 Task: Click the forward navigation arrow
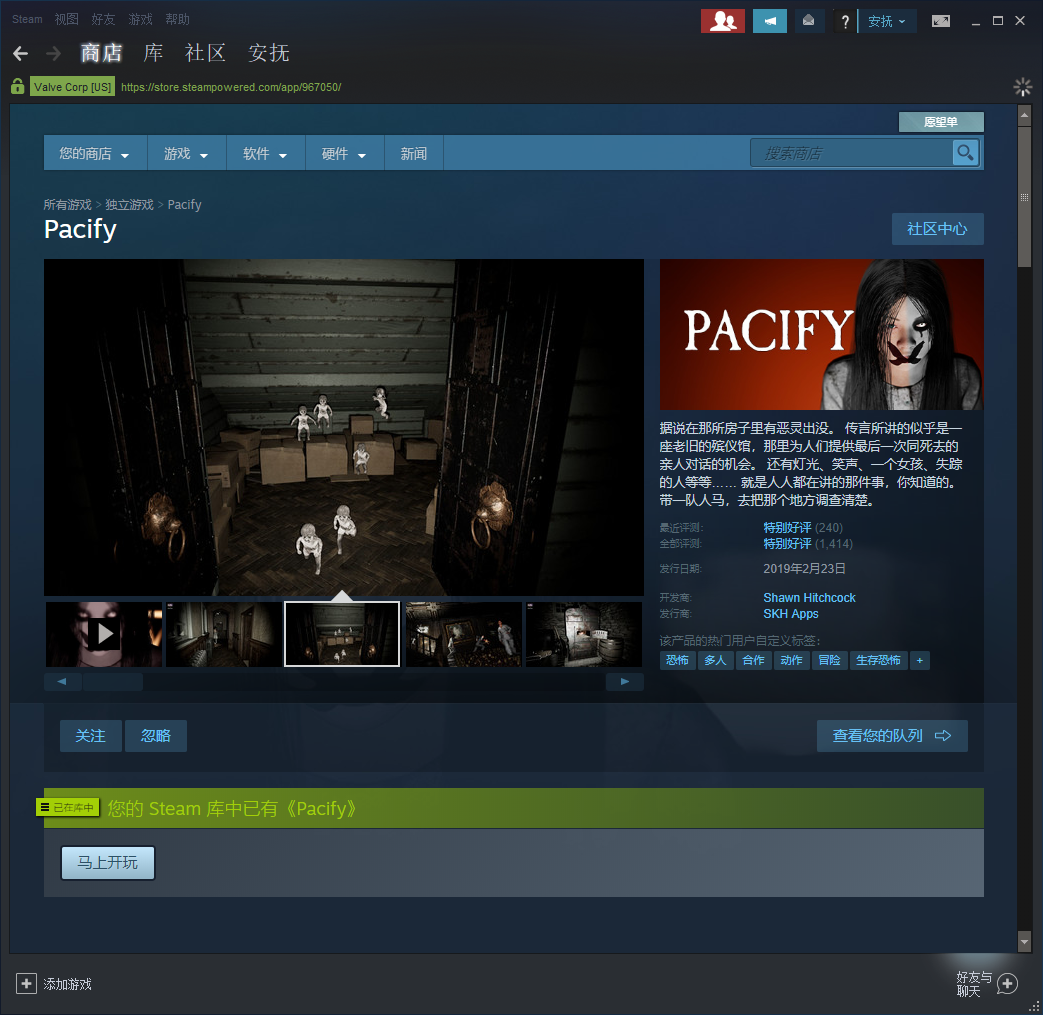coord(53,53)
